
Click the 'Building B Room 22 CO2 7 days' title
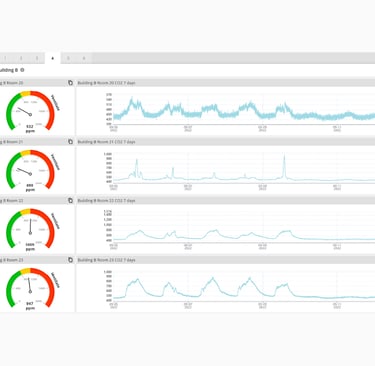point(106,201)
